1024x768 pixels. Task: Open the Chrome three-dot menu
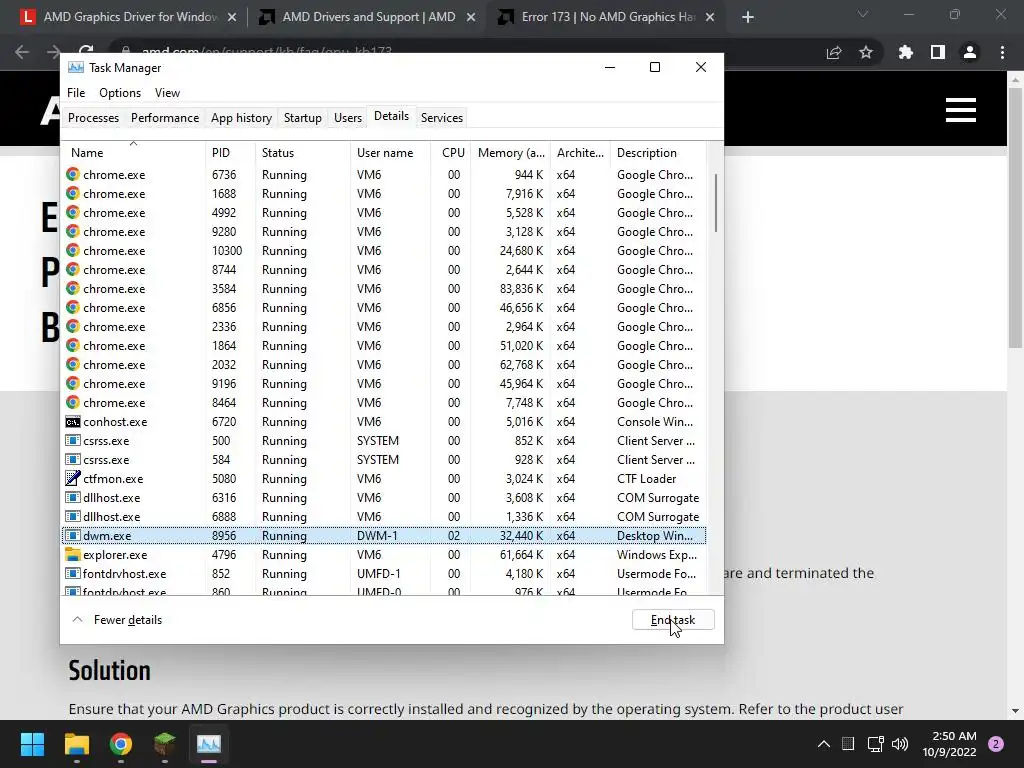tap(1002, 52)
